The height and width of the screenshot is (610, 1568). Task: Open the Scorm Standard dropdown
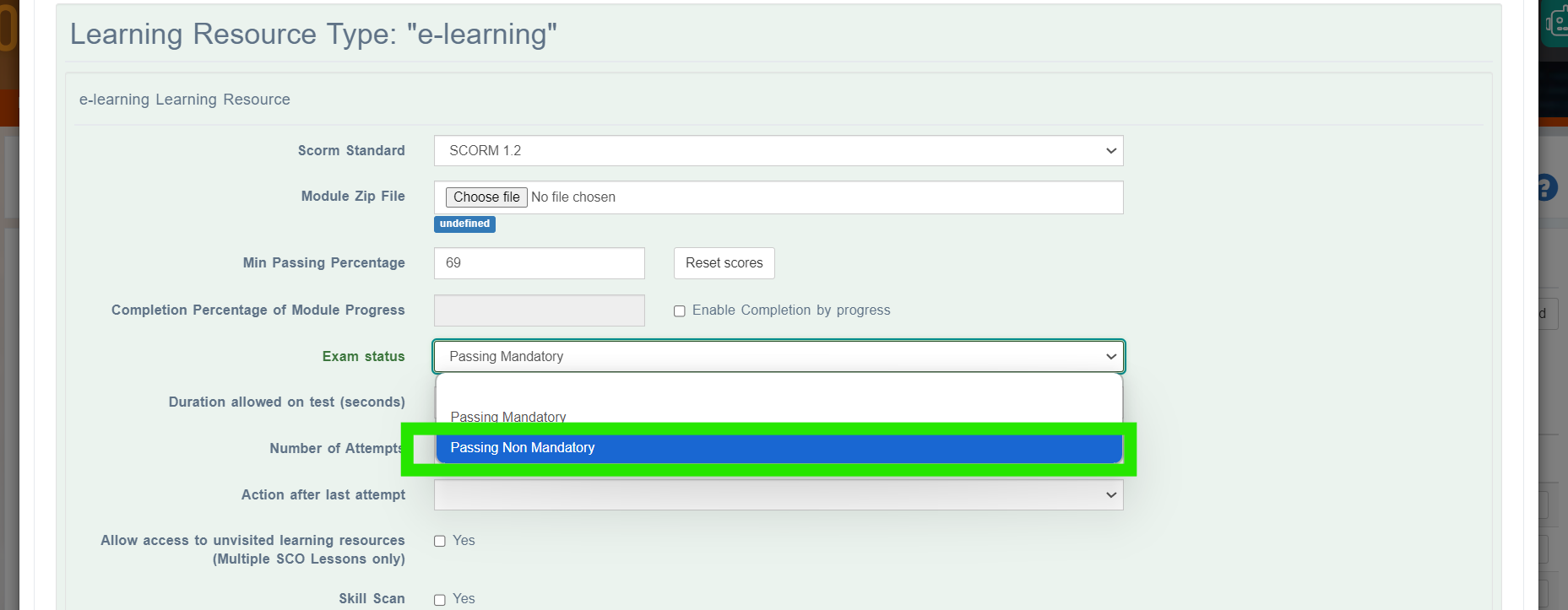click(x=779, y=150)
